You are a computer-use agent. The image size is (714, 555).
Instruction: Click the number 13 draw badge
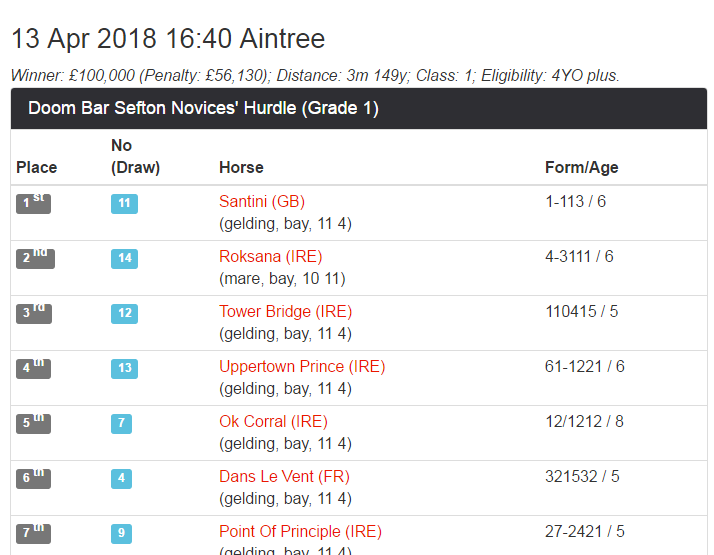124,369
